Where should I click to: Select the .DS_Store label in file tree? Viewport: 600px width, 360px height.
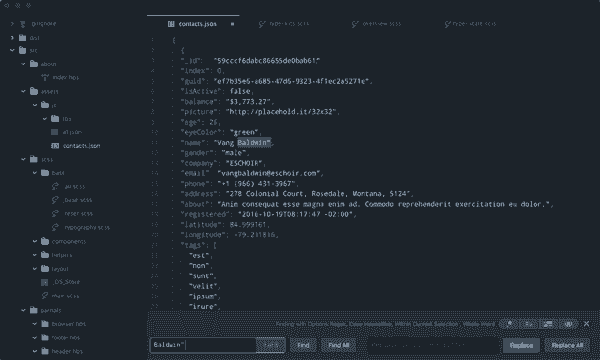click(x=67, y=282)
